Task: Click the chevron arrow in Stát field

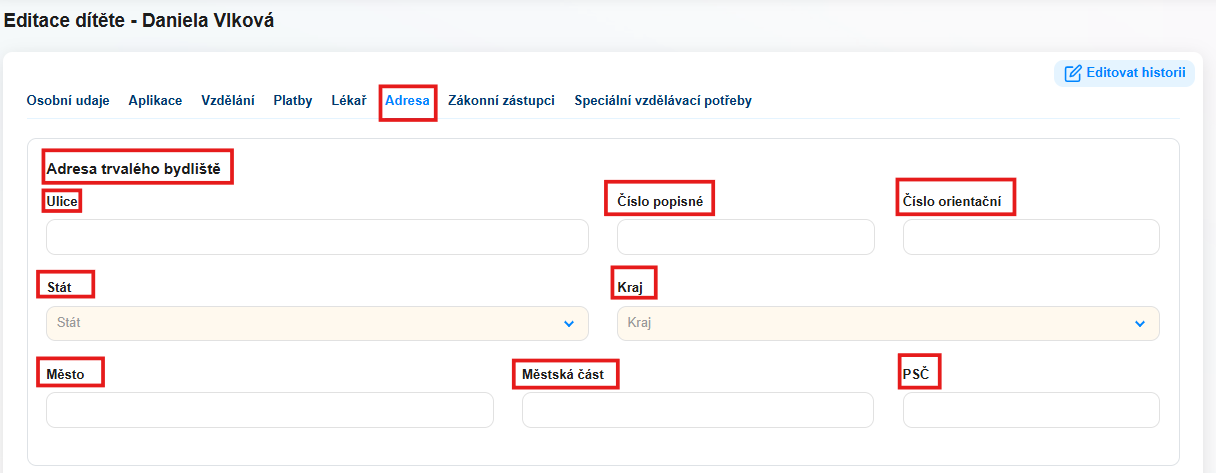Action: [x=569, y=324]
